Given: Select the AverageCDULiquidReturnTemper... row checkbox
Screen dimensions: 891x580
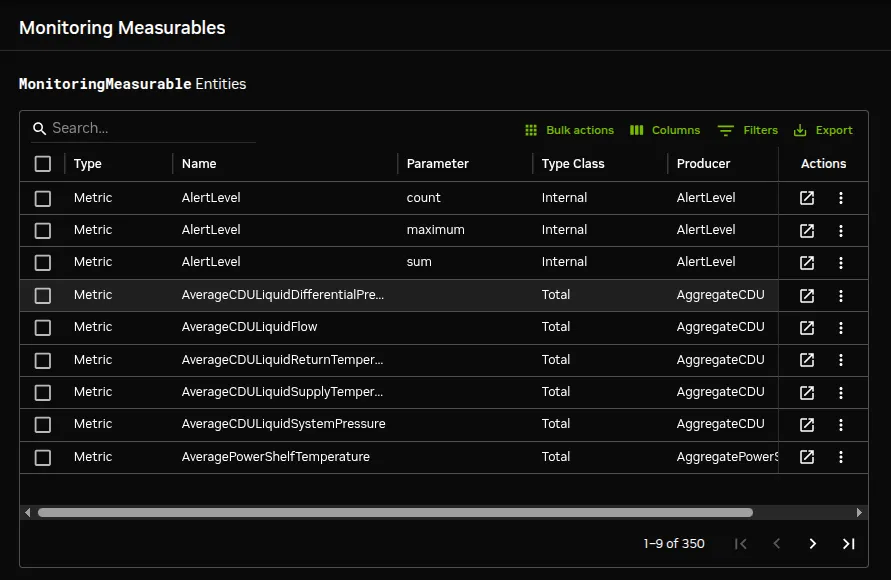Looking at the screenshot, I should pos(43,360).
